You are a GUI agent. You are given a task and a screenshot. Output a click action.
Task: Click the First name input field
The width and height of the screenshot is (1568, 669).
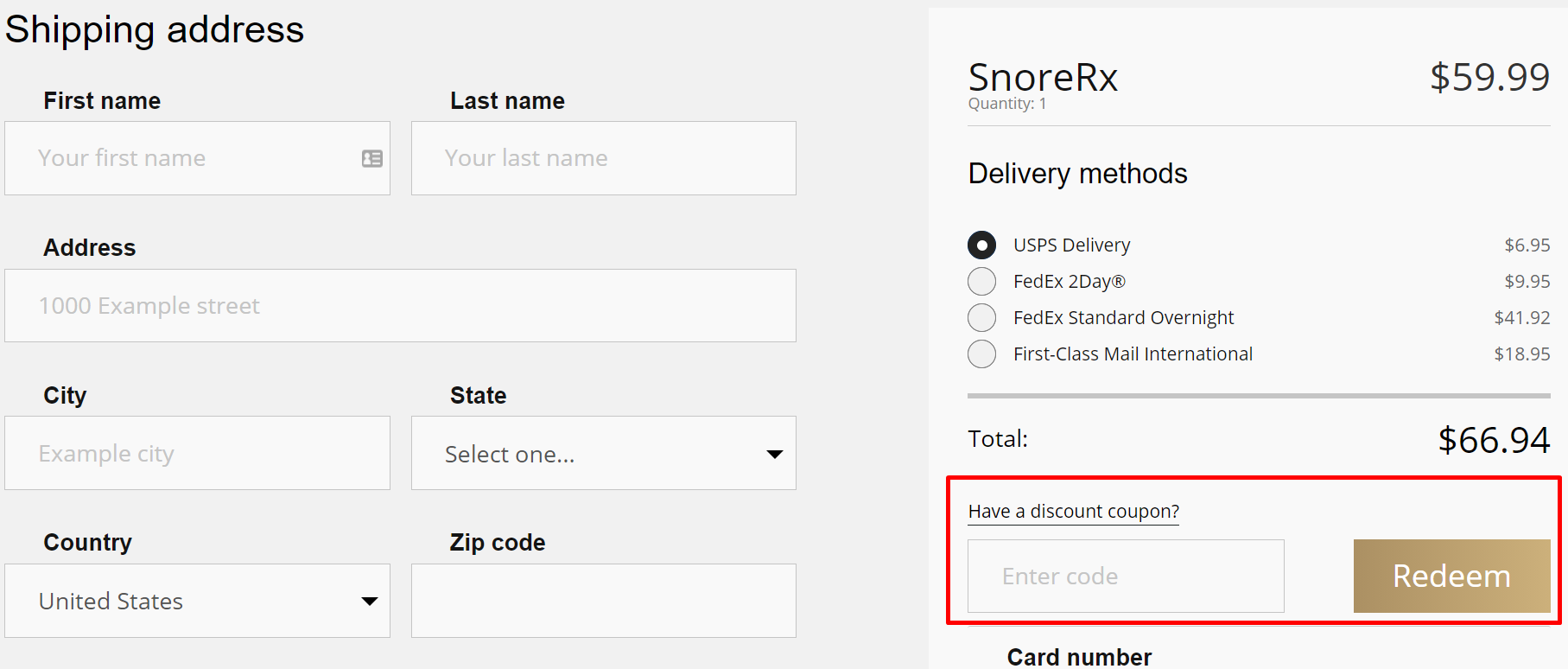click(197, 158)
